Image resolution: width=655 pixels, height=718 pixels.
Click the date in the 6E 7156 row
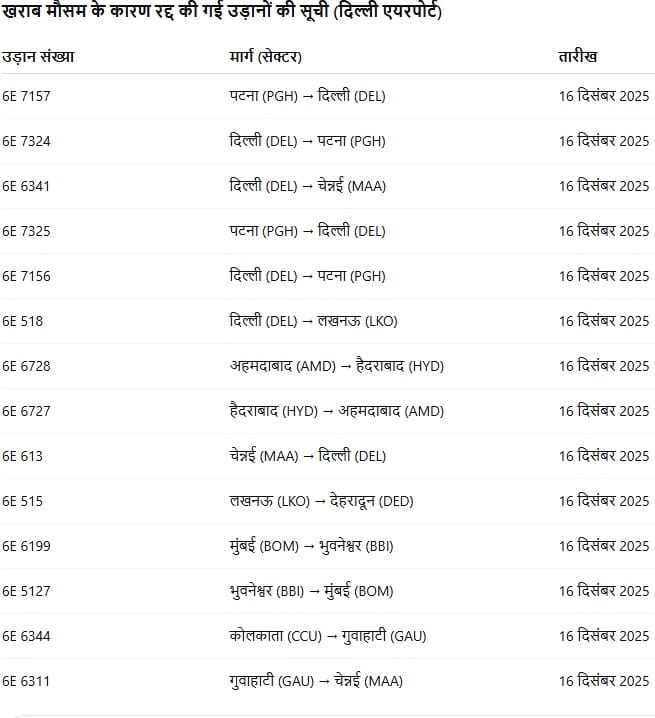tap(603, 276)
